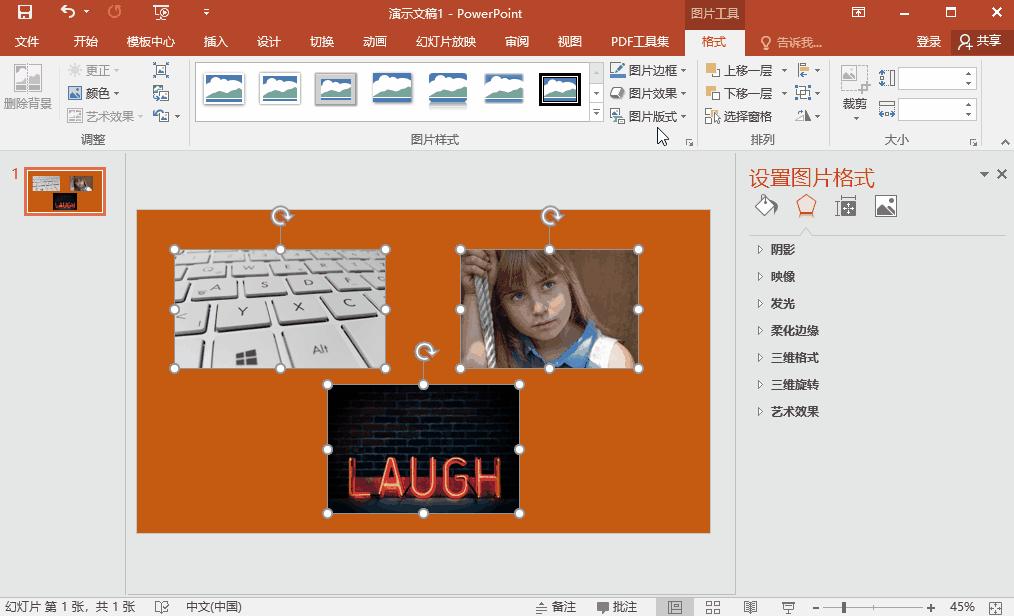Switch to the 插入 (Insert) ribbon tab

214,42
